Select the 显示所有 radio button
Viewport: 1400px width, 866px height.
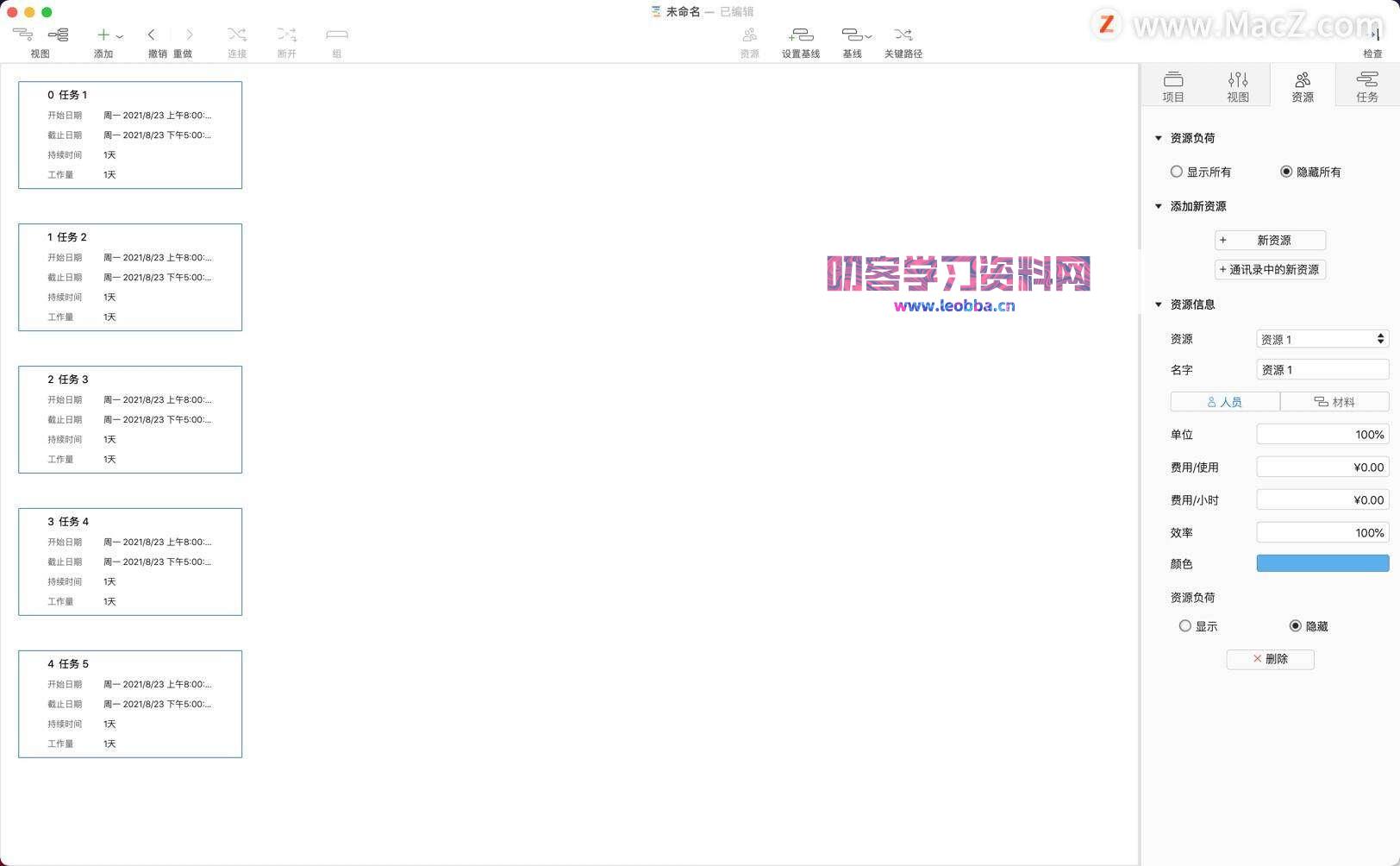coord(1177,172)
